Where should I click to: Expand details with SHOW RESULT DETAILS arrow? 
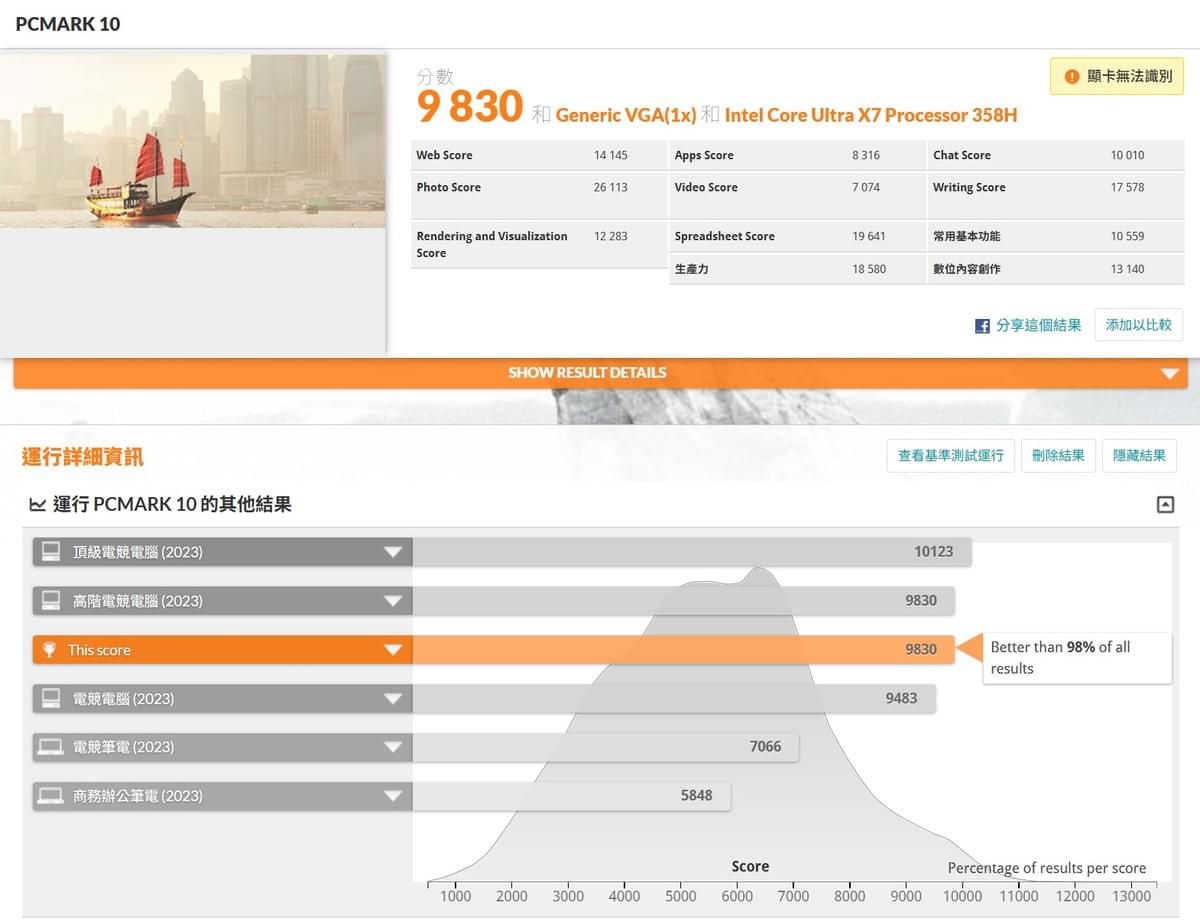1170,373
